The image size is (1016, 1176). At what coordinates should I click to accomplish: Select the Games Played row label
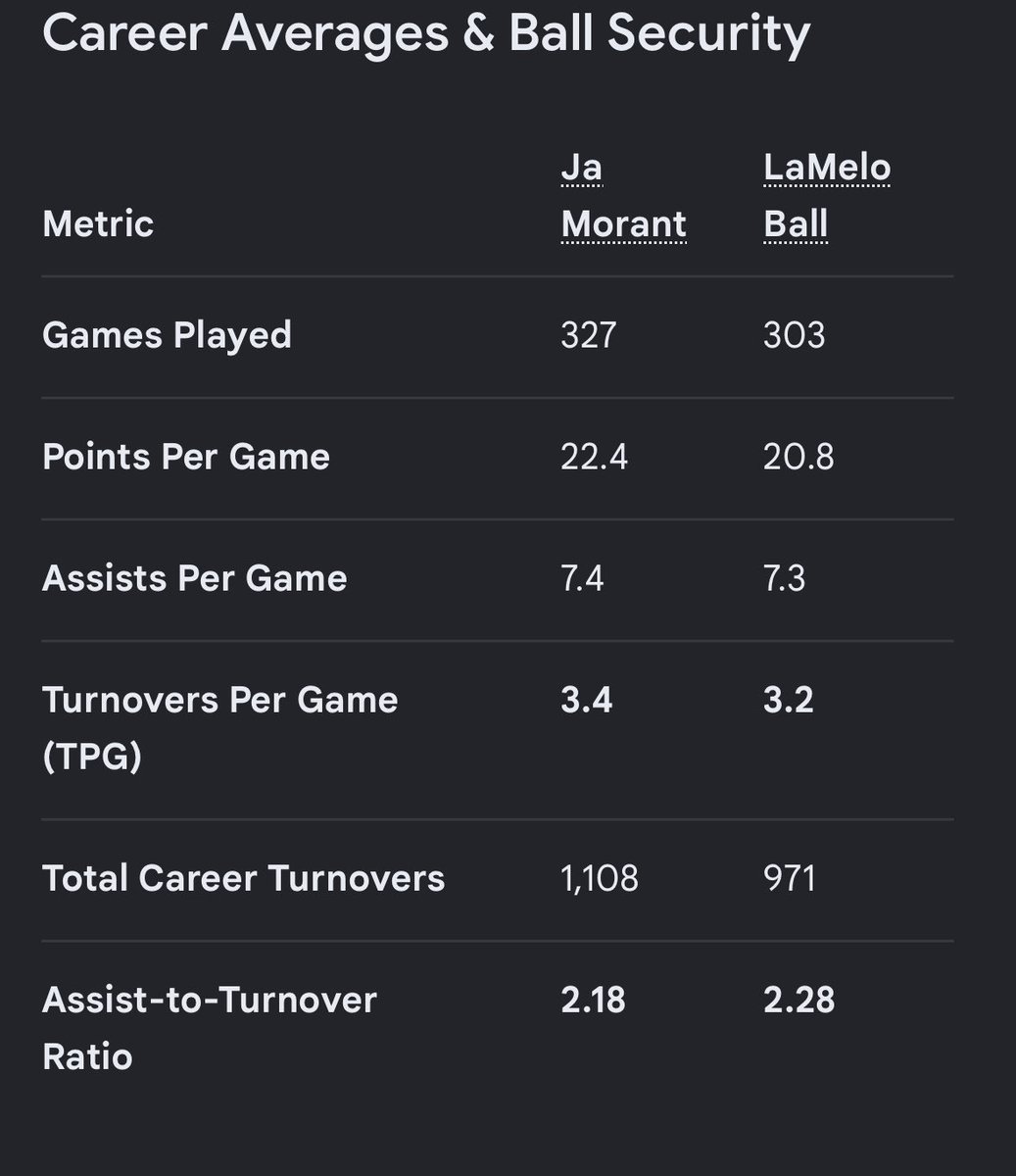(168, 335)
